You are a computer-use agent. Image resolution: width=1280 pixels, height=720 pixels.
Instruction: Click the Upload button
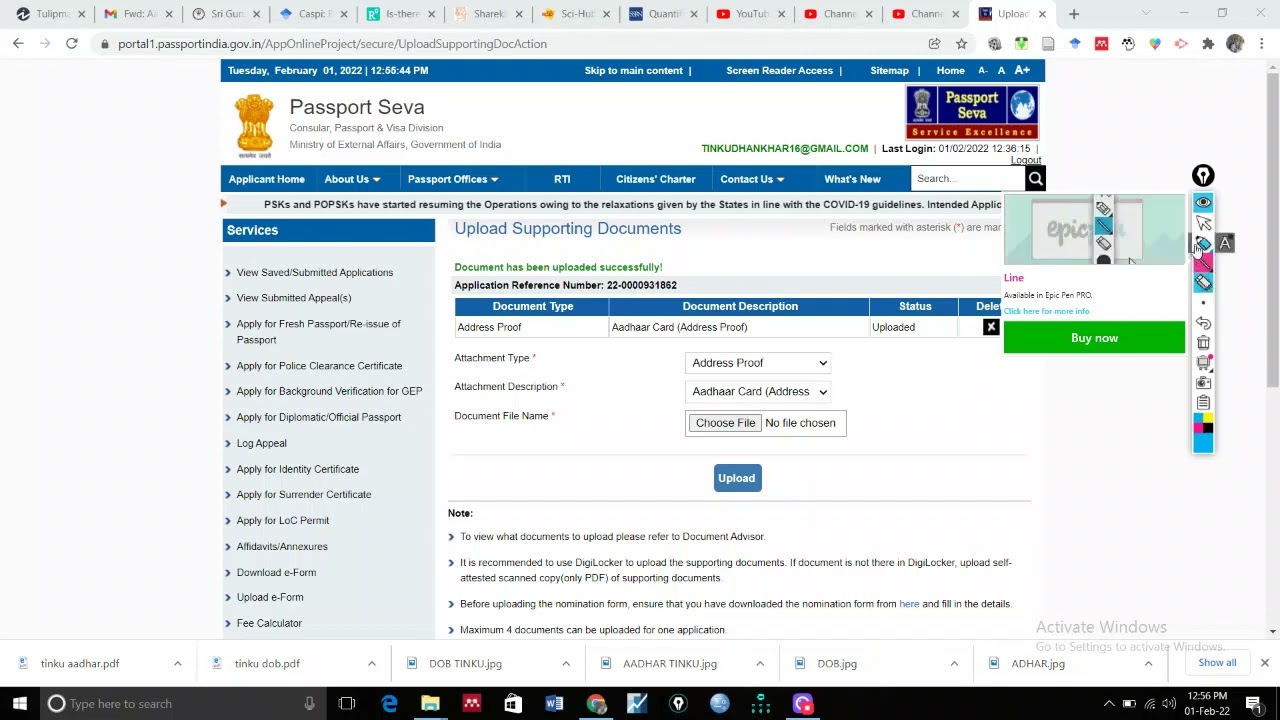coord(737,478)
